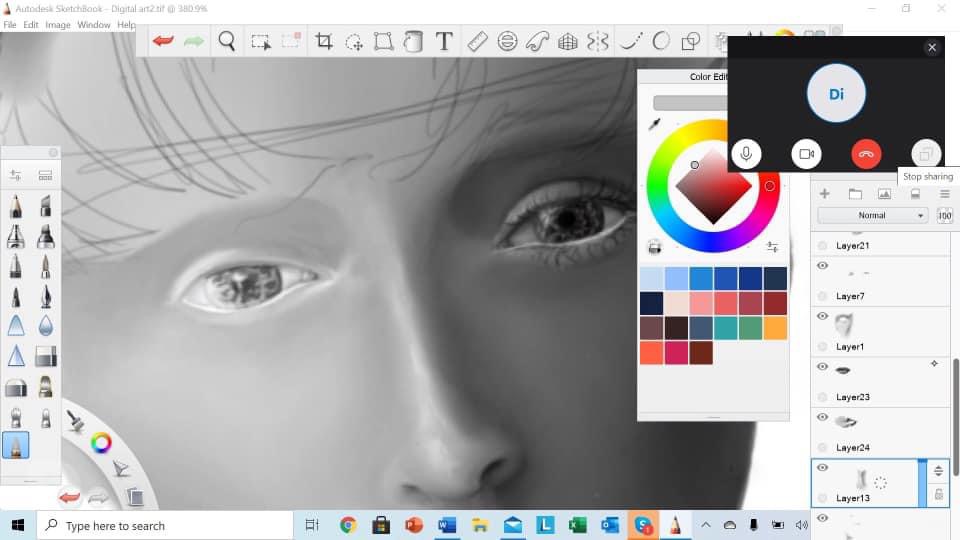960x540 pixels.
Task: Open the Normal blend mode dropdown
Action: [x=872, y=215]
